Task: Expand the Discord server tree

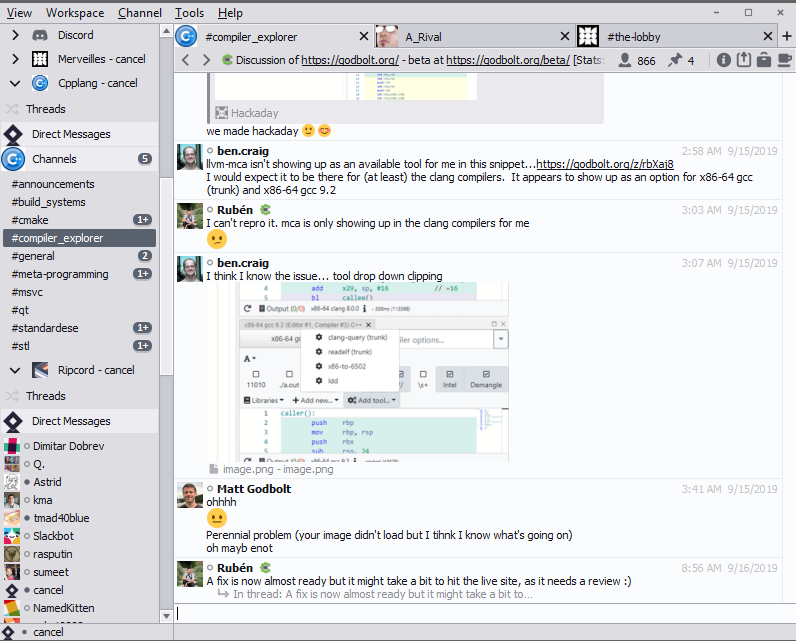Action: (15, 35)
